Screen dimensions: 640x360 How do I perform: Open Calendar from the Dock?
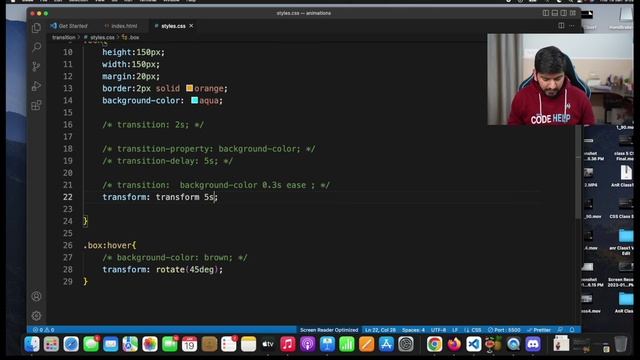pyautogui.click(x=189, y=344)
